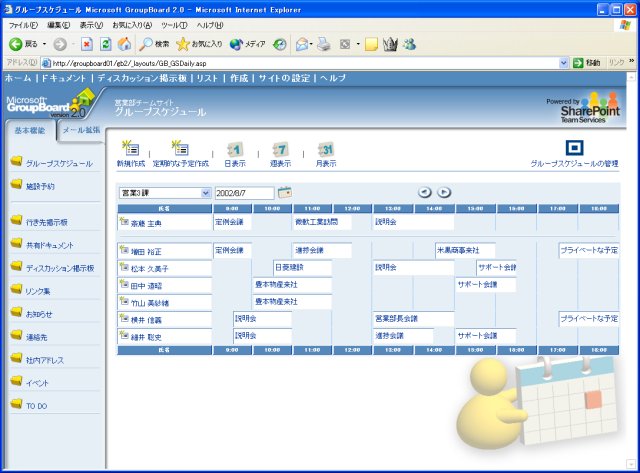This screenshot has height=473, width=640.
Task: Click the browser Home toolbar icon
Action: point(124,44)
